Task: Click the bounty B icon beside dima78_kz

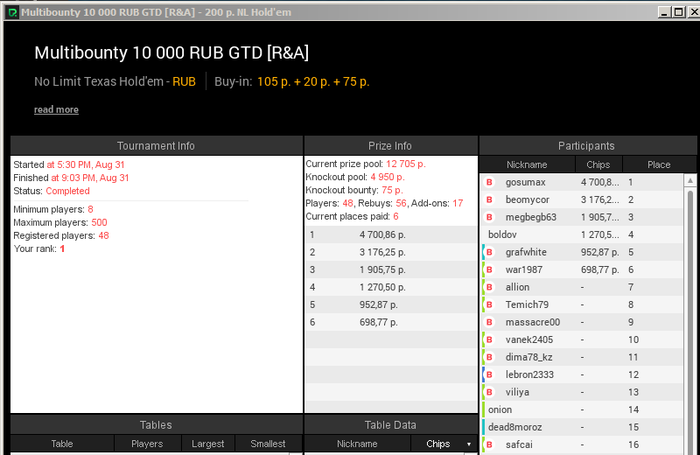Action: [489, 357]
